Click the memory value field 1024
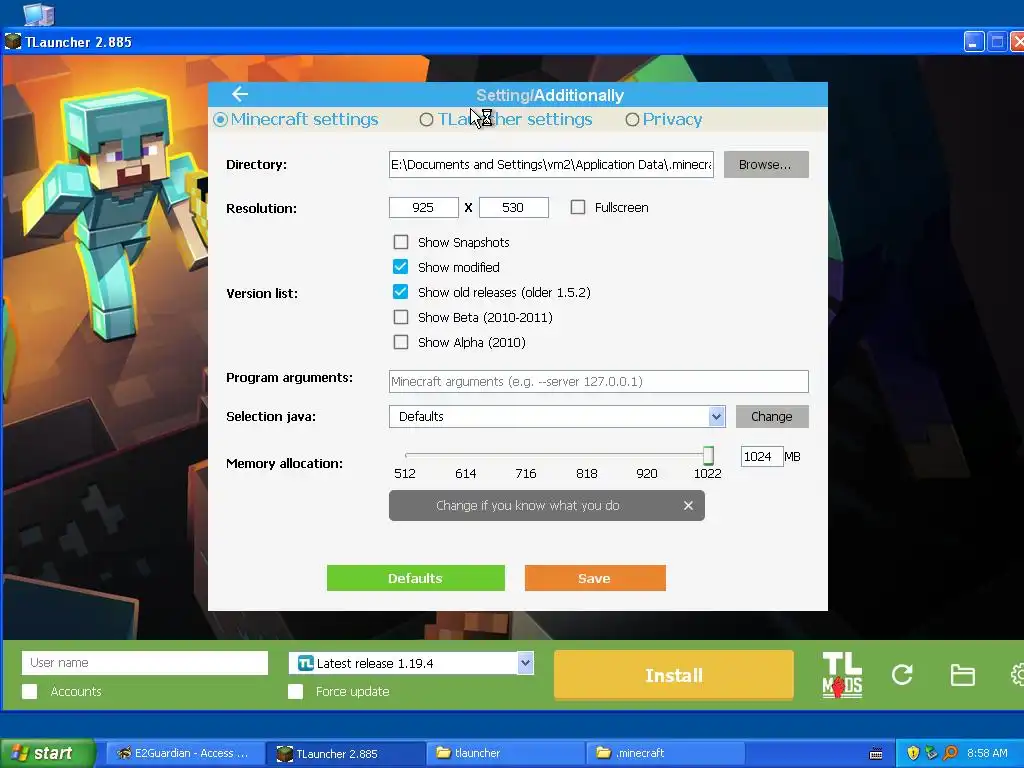The image size is (1024, 768). click(761, 456)
